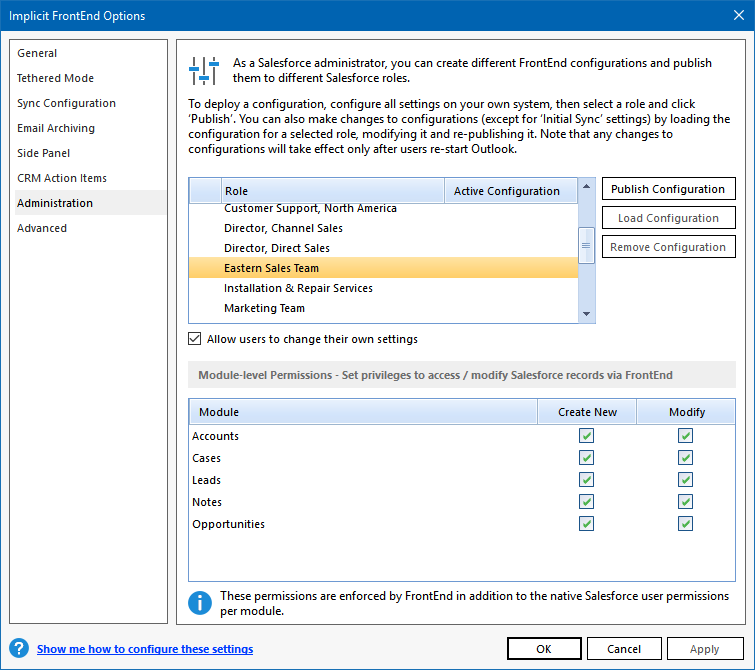
Task: Click the configuration sliders icon at top
Action: (x=204, y=70)
